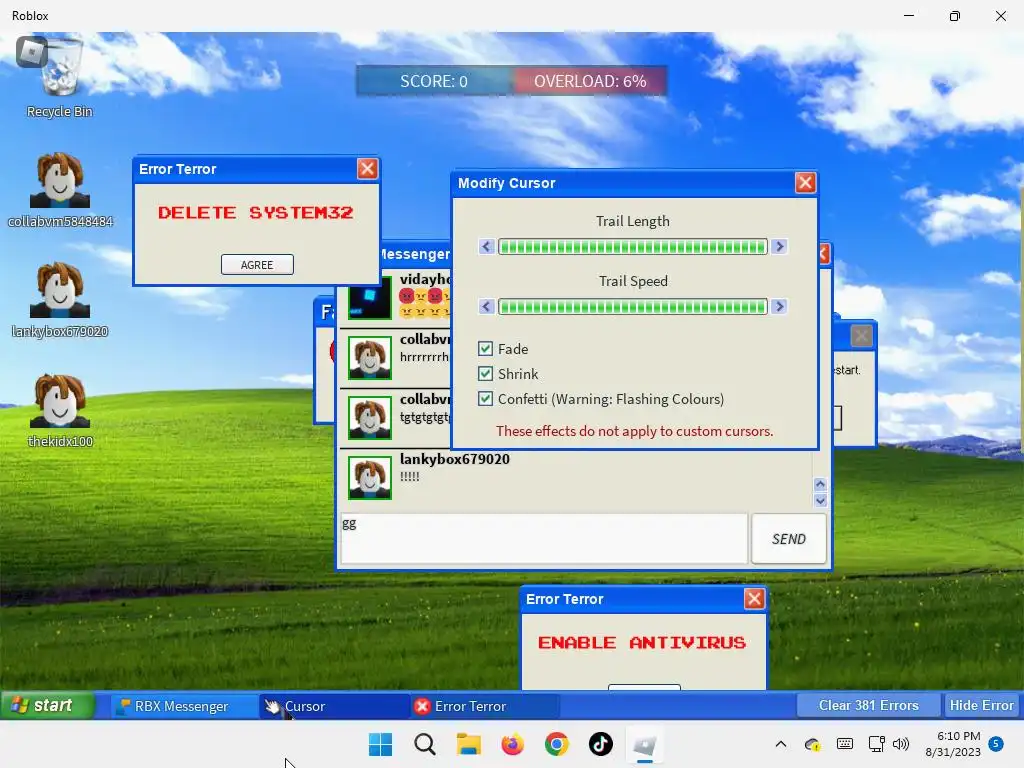This screenshot has height=768, width=1024.
Task: Click the SCORE: 0 indicator
Action: coord(434,81)
